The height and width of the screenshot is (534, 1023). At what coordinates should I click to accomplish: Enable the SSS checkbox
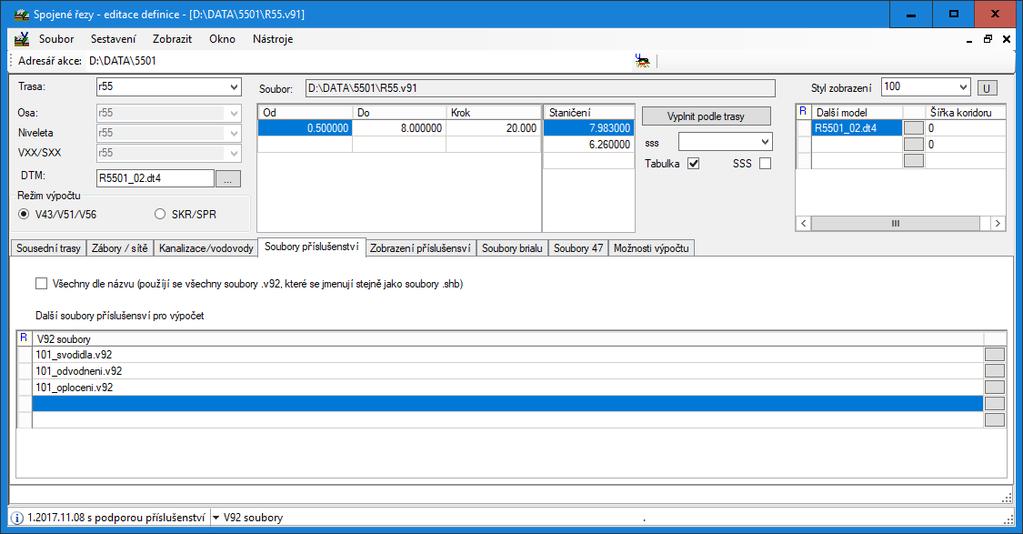[x=765, y=163]
